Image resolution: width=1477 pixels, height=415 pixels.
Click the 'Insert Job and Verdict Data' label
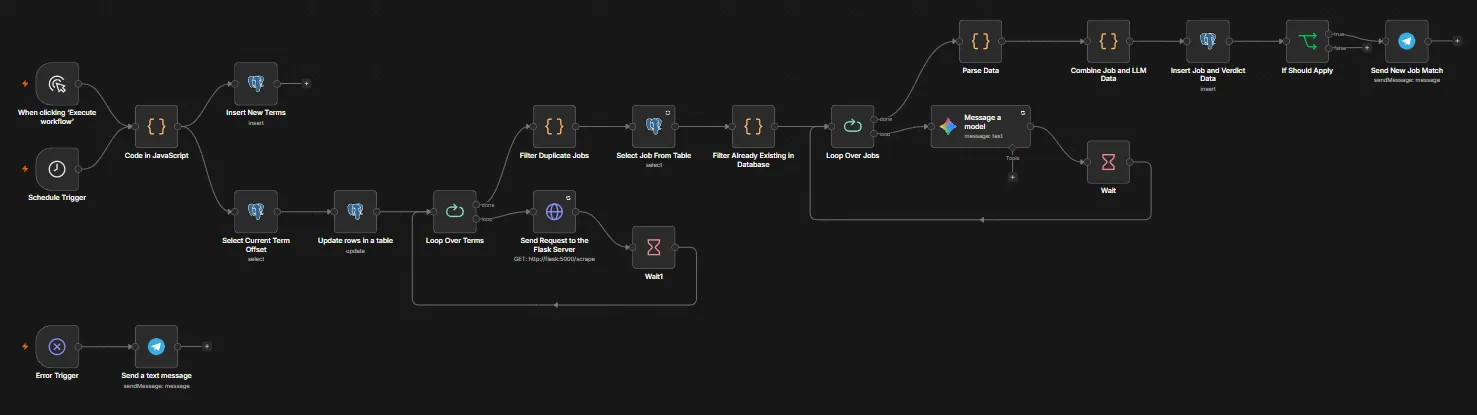tap(1207, 75)
